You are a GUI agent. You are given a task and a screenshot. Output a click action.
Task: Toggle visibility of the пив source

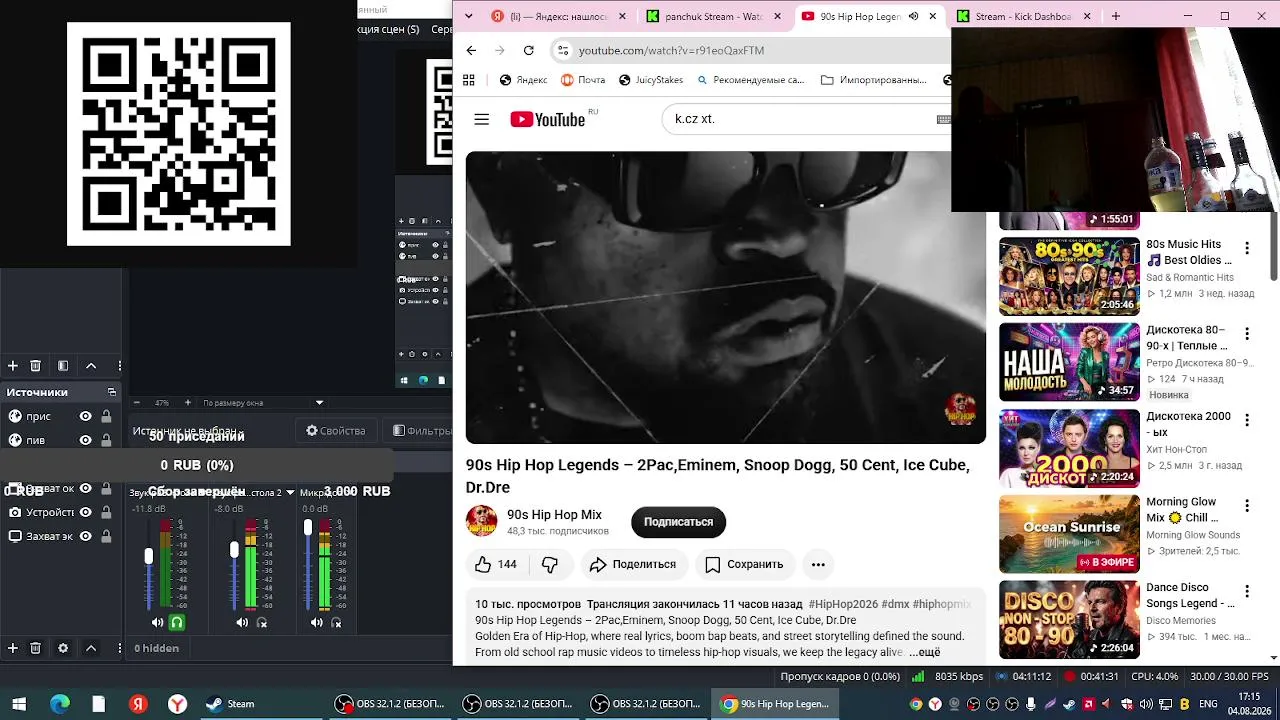pyautogui.click(x=85, y=440)
